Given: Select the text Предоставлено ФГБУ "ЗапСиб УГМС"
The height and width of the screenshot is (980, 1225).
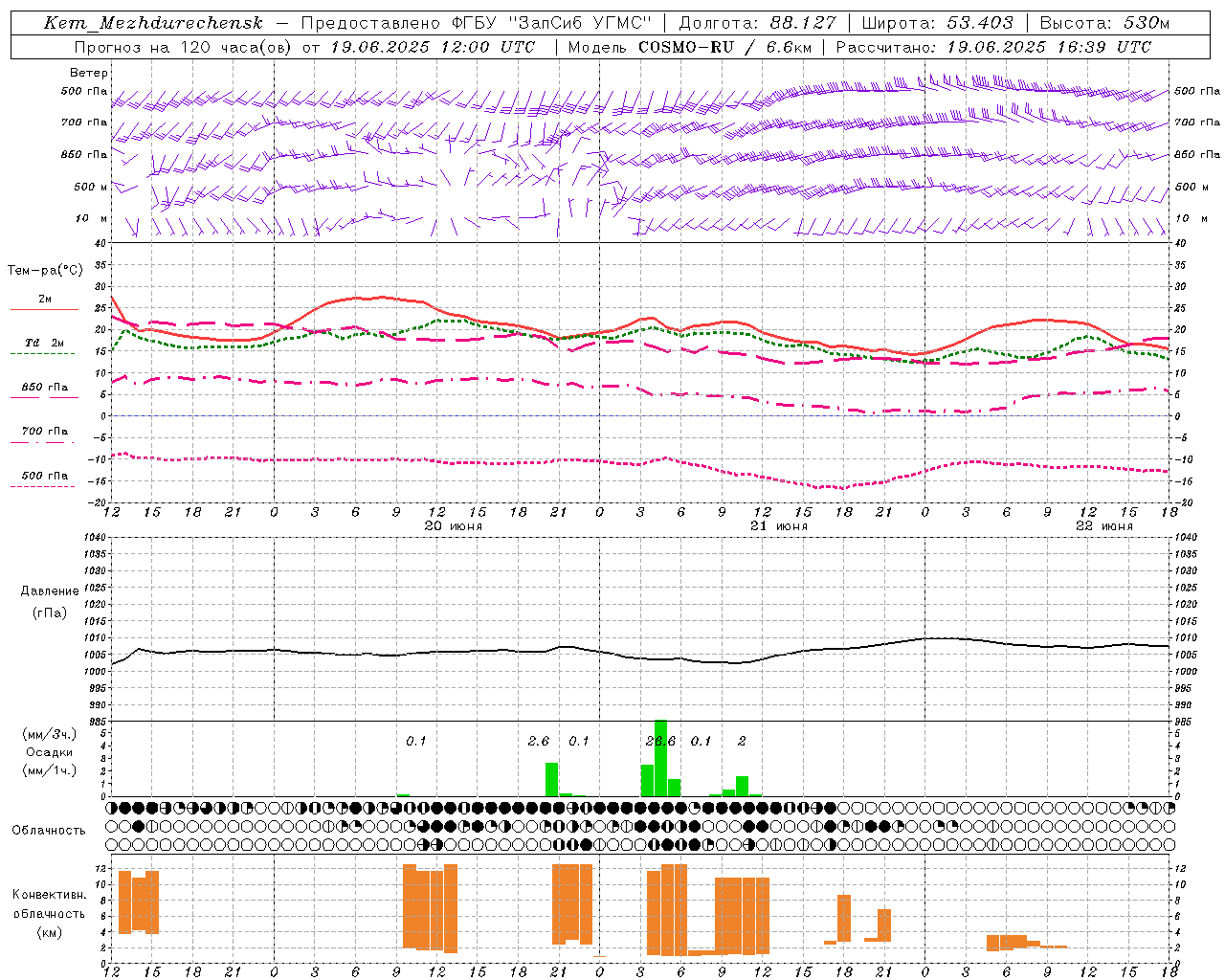Looking at the screenshot, I should 477,23.
